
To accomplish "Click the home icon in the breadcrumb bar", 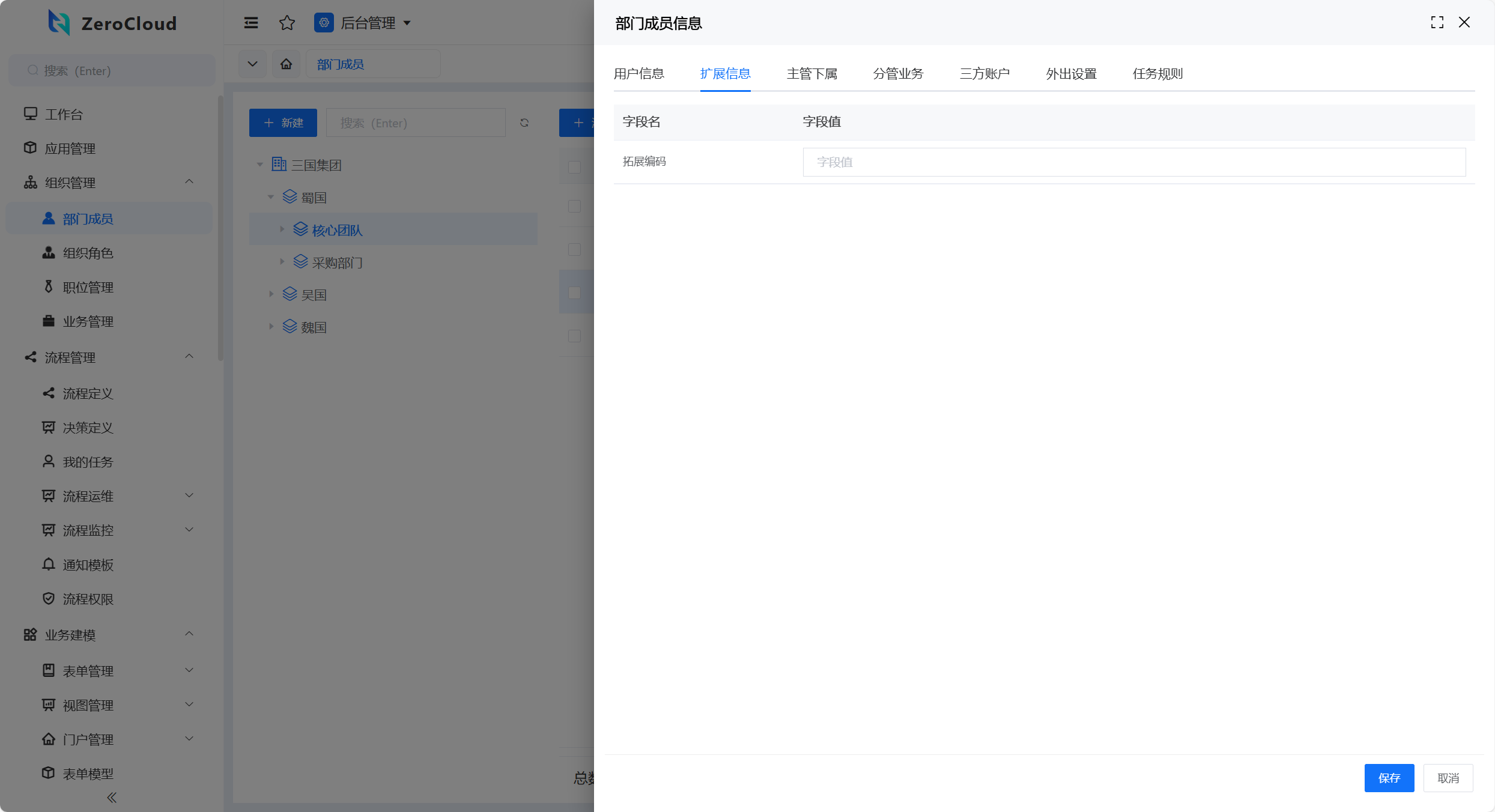I will (x=287, y=64).
